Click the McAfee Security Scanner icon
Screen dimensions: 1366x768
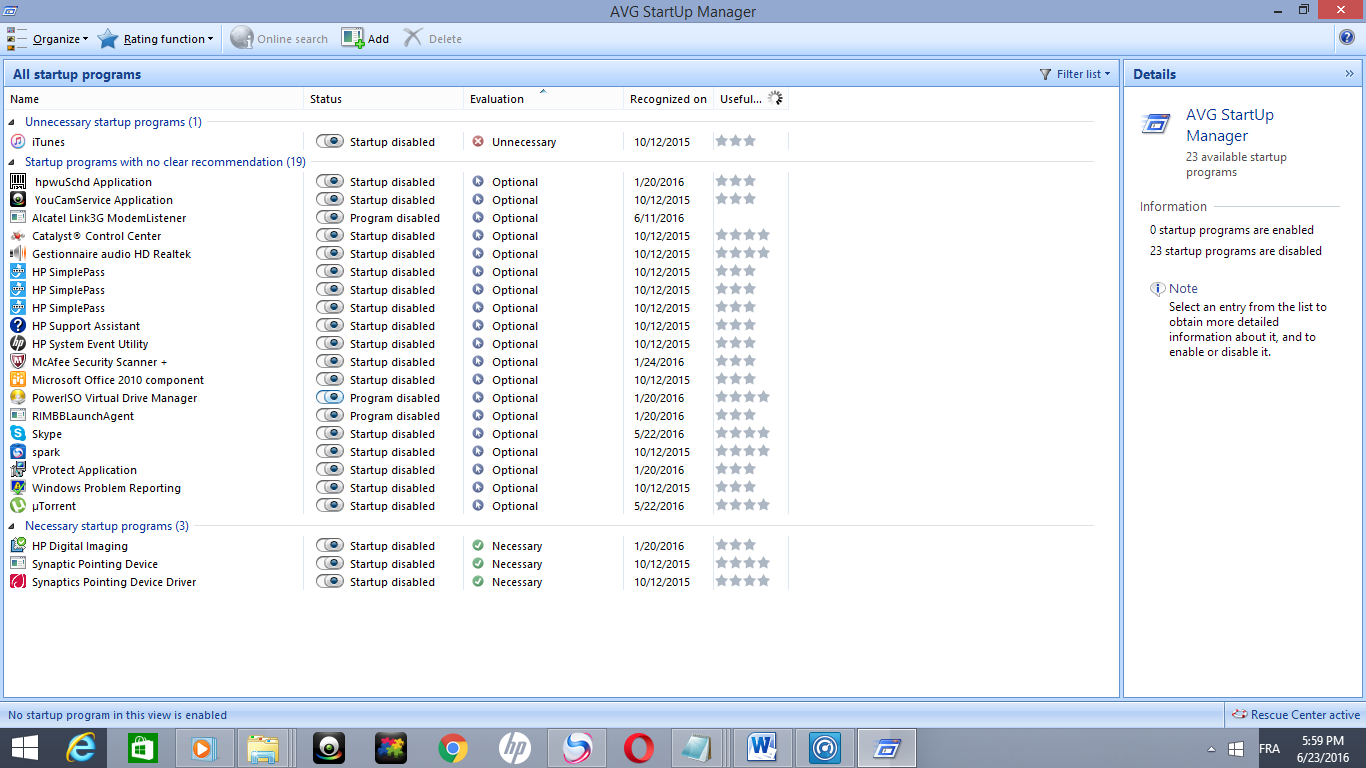[x=18, y=362]
